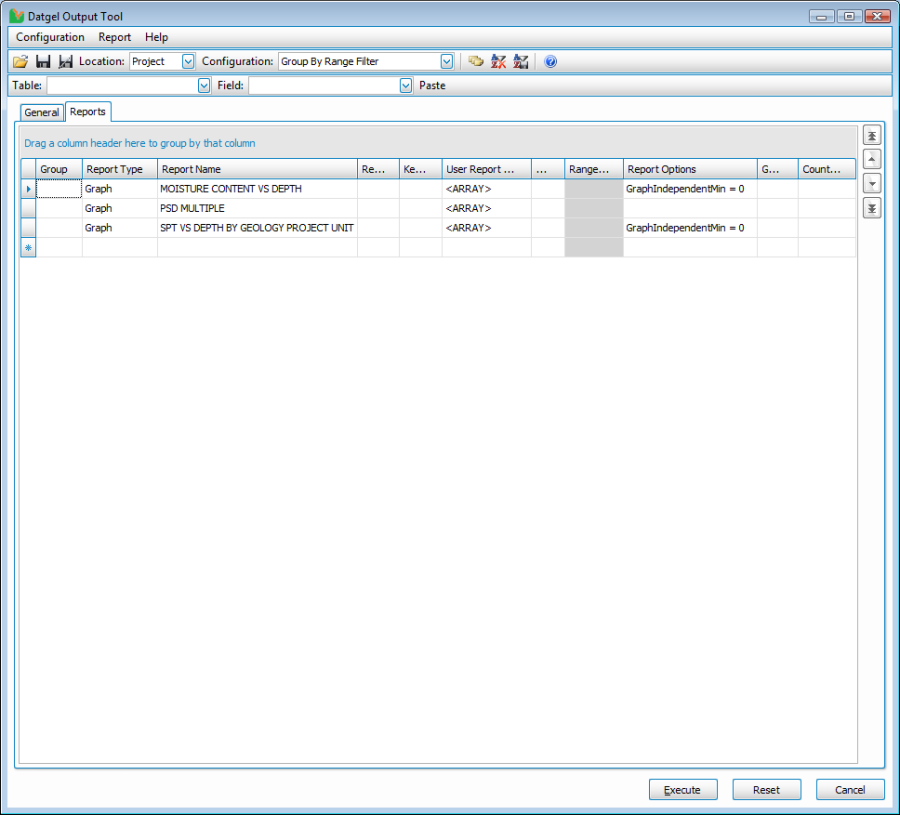The width and height of the screenshot is (900, 815).
Task: Switch to the General tab
Action: [42, 113]
